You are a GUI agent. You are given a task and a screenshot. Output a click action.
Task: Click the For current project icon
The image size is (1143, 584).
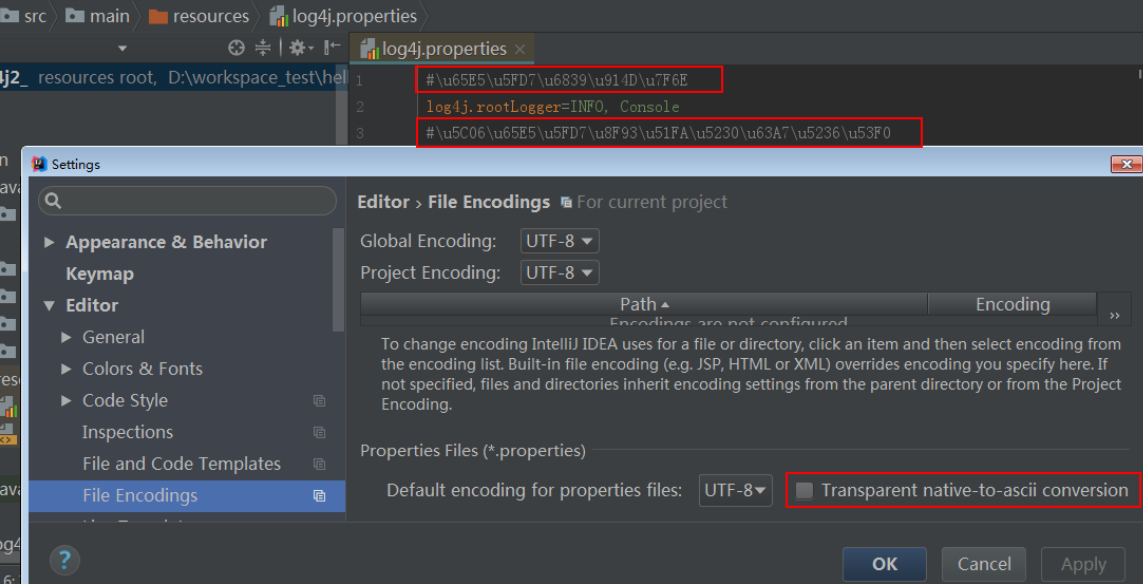click(x=566, y=203)
